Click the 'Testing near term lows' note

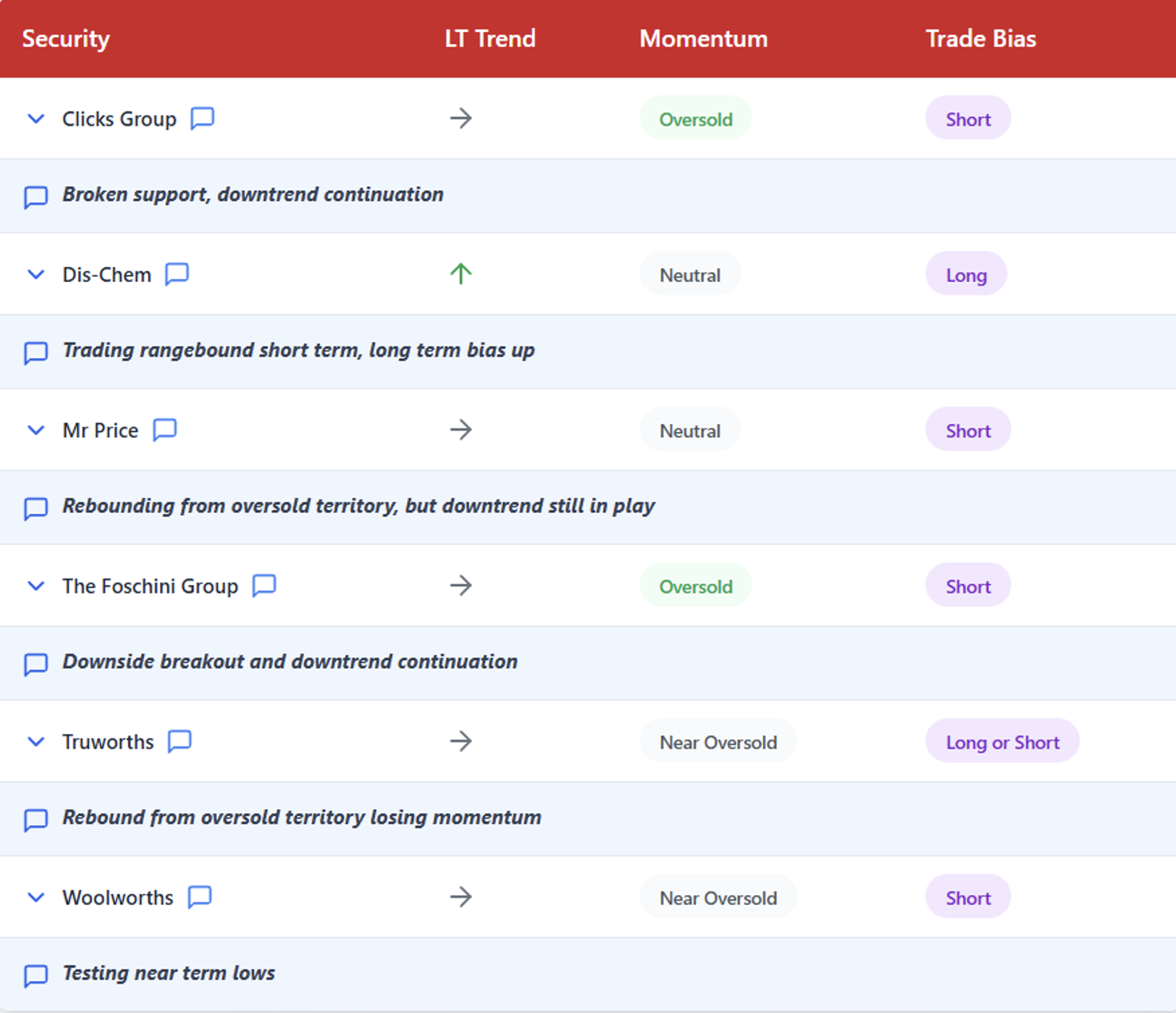coord(169,973)
